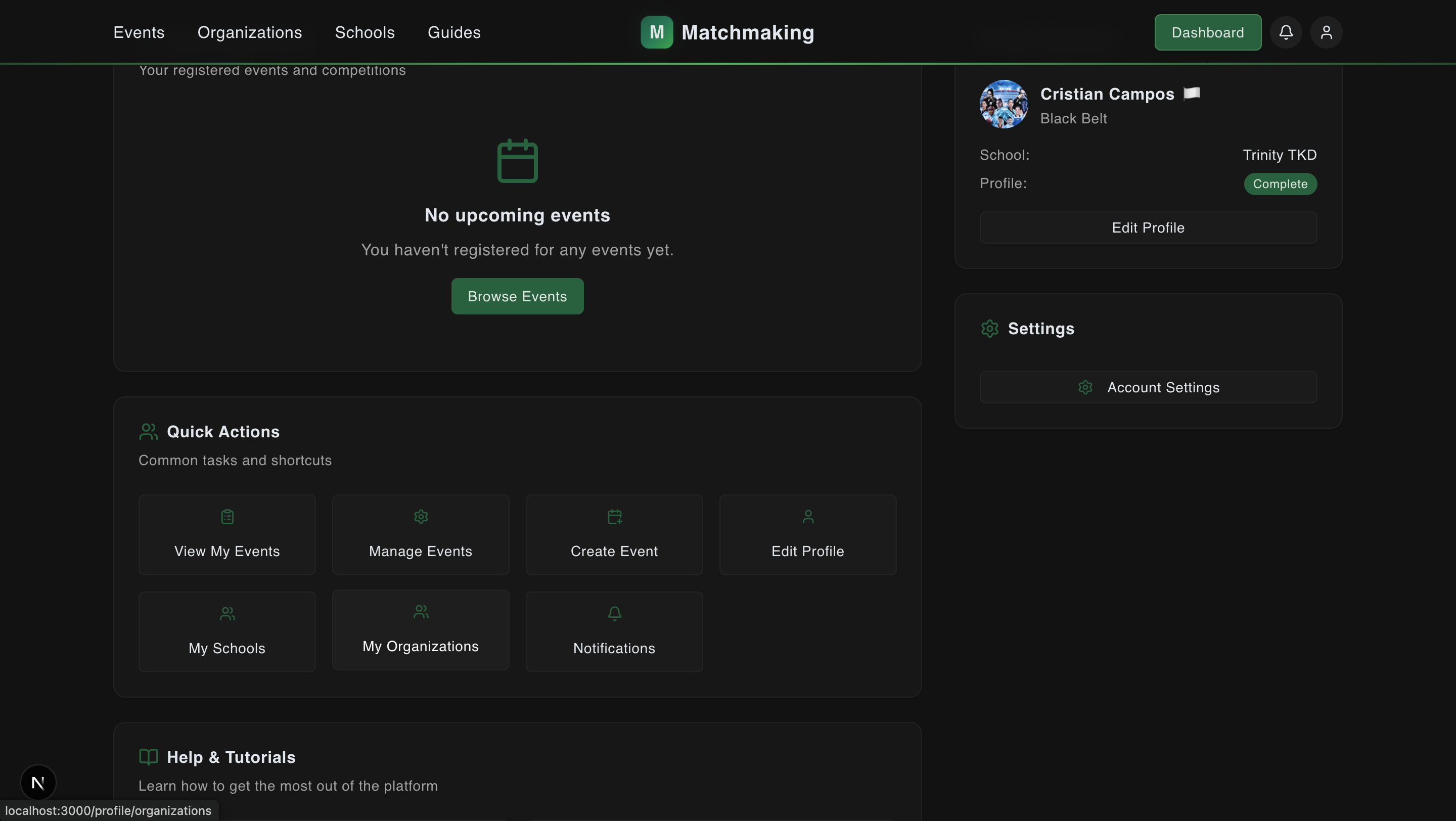Select the Create Event quick action

point(614,534)
